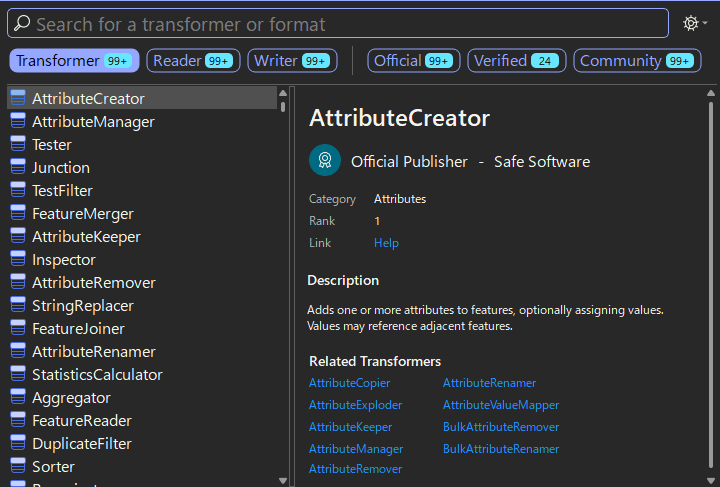Select FeatureJoiner in the transformer list
This screenshot has width=720, height=487.
142,328
